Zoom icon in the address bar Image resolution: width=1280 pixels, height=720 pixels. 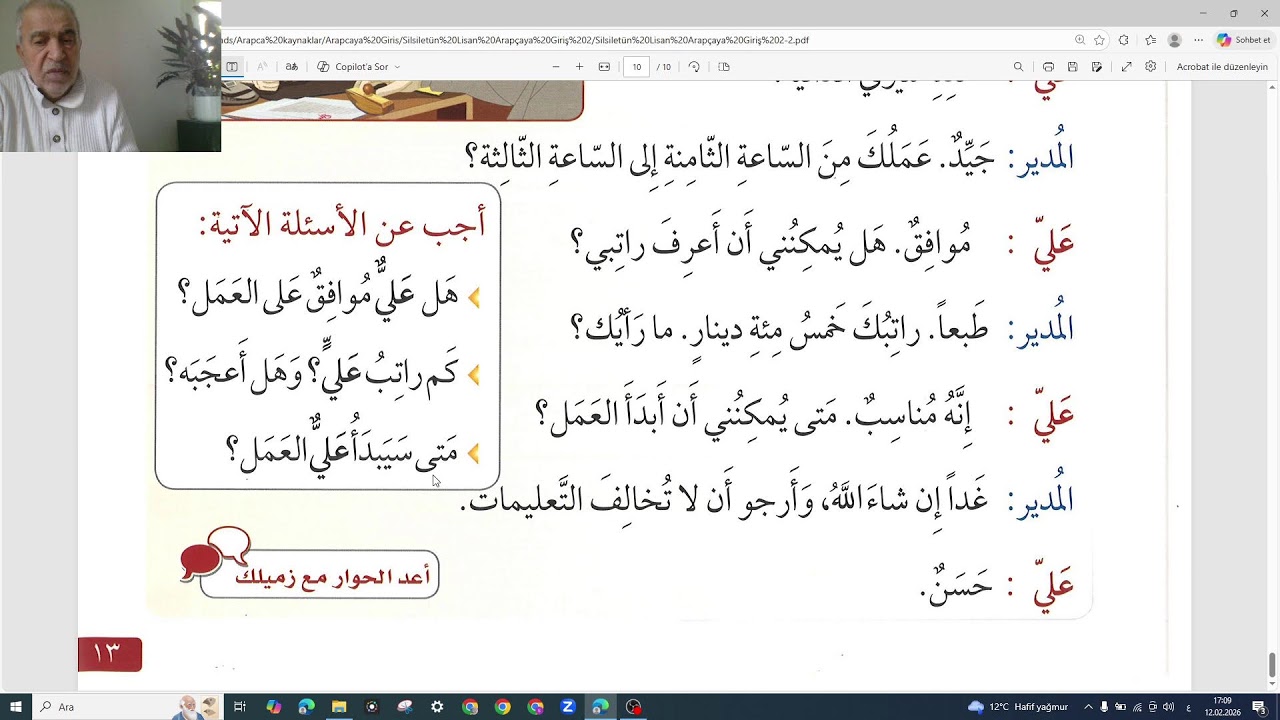[x=1080, y=40]
